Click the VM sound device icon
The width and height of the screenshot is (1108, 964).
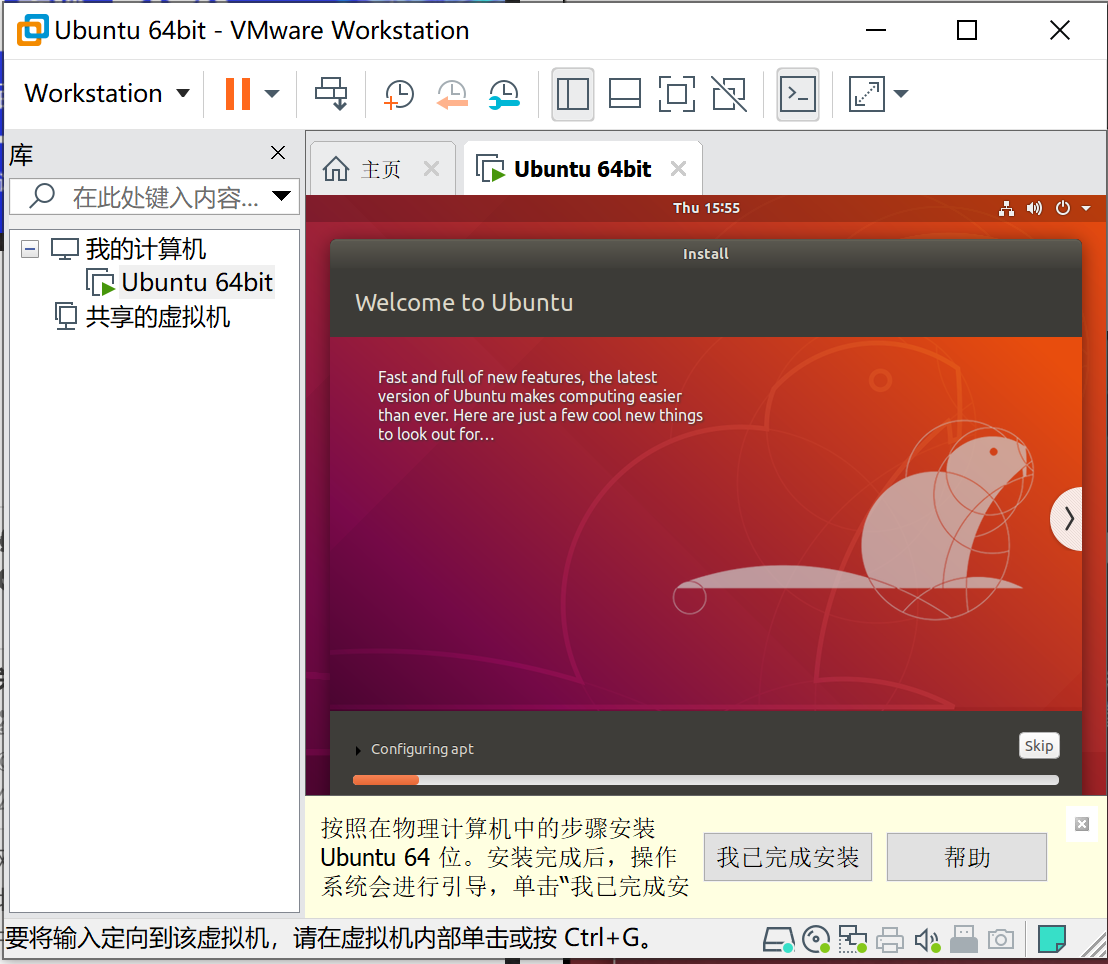pos(926,939)
